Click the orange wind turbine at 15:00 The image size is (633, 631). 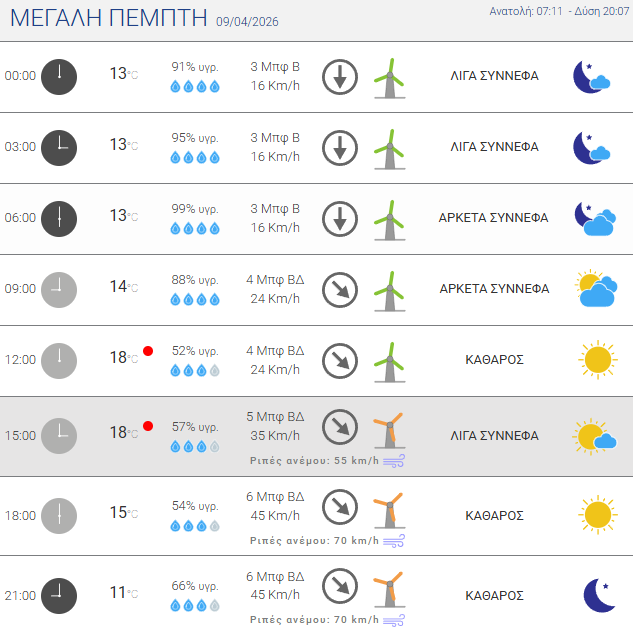387,430
